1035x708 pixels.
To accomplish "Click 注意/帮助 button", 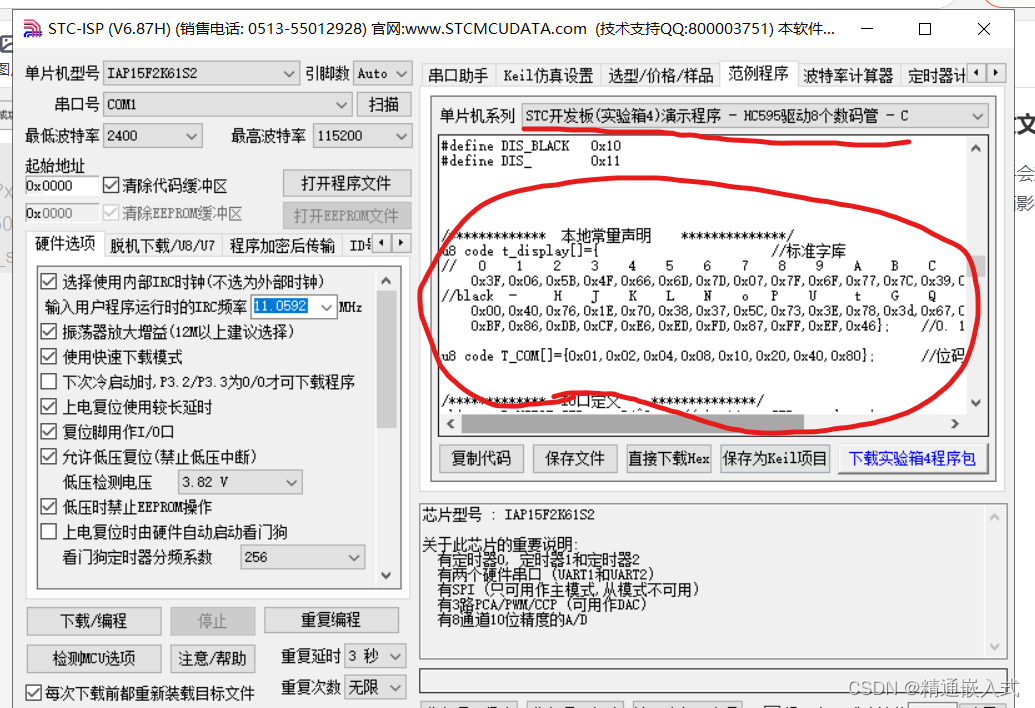I will point(213,659).
